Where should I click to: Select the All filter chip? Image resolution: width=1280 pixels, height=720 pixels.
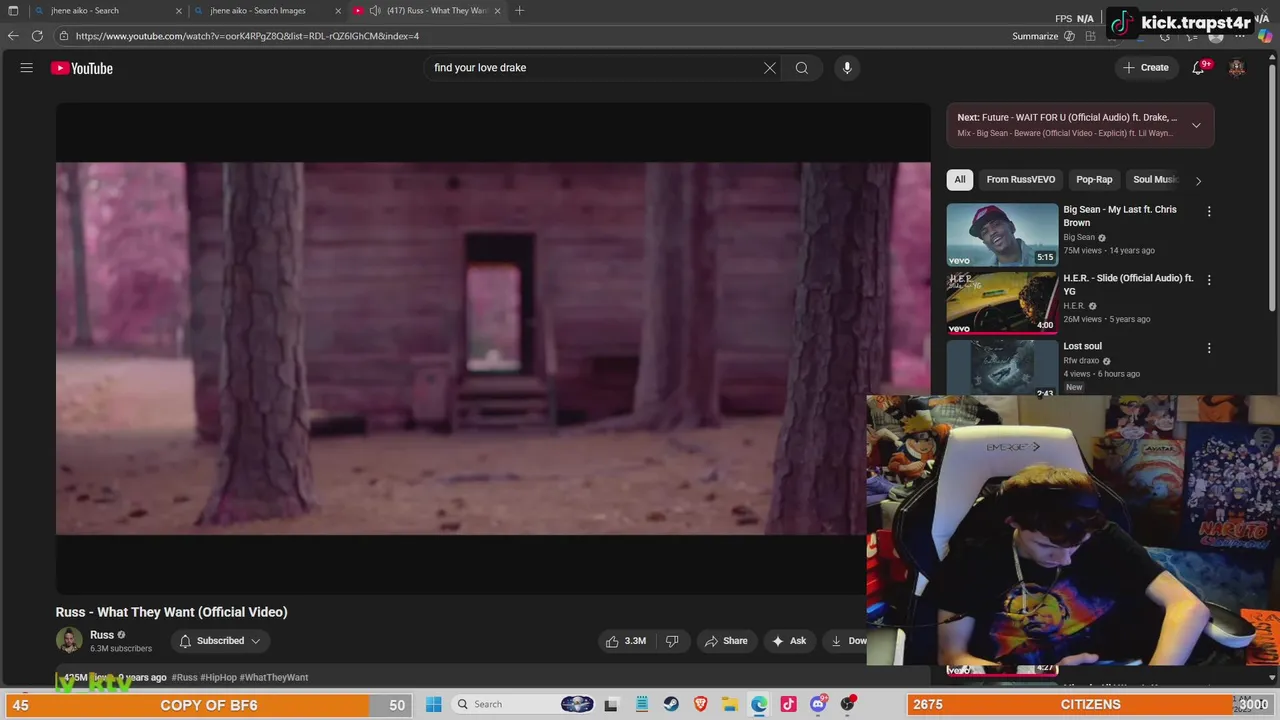(x=960, y=180)
